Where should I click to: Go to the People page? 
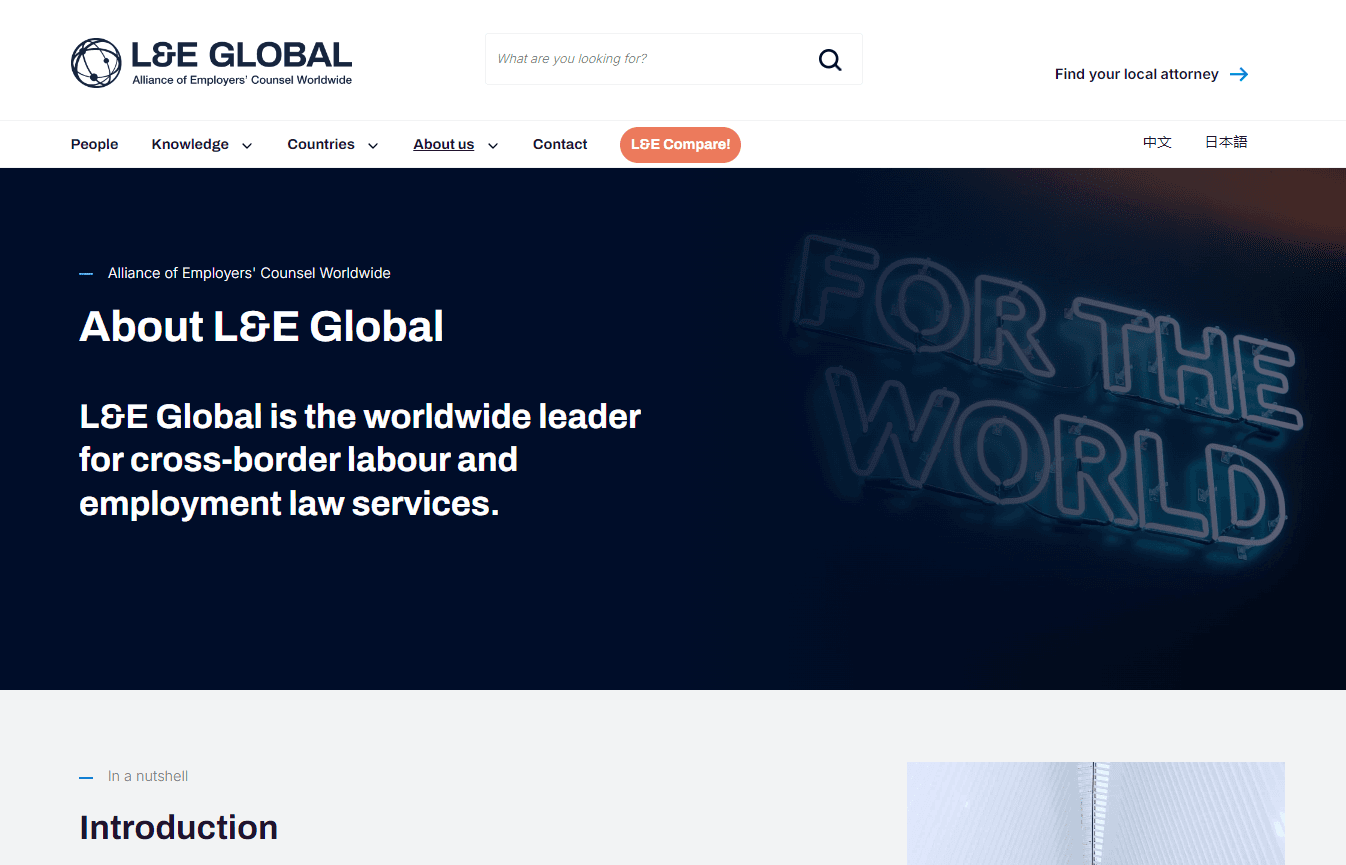tap(94, 144)
